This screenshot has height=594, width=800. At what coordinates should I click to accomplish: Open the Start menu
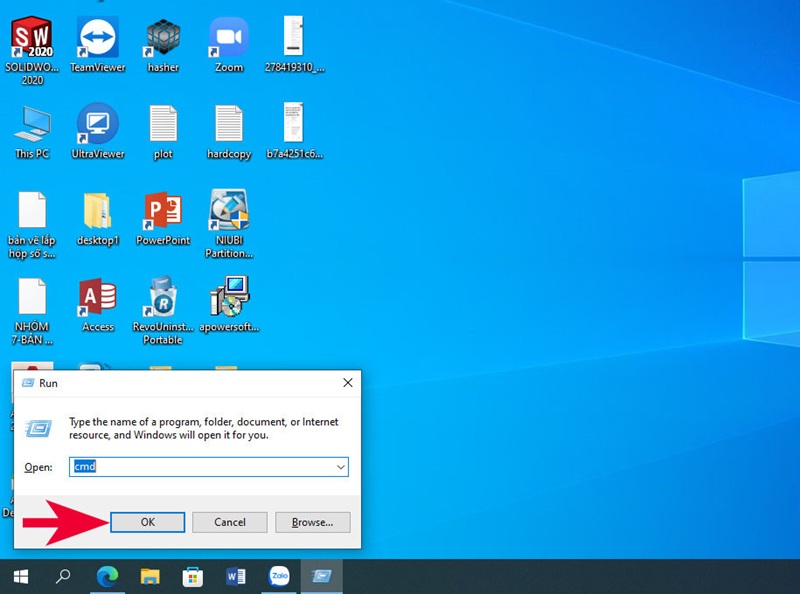tap(21, 577)
